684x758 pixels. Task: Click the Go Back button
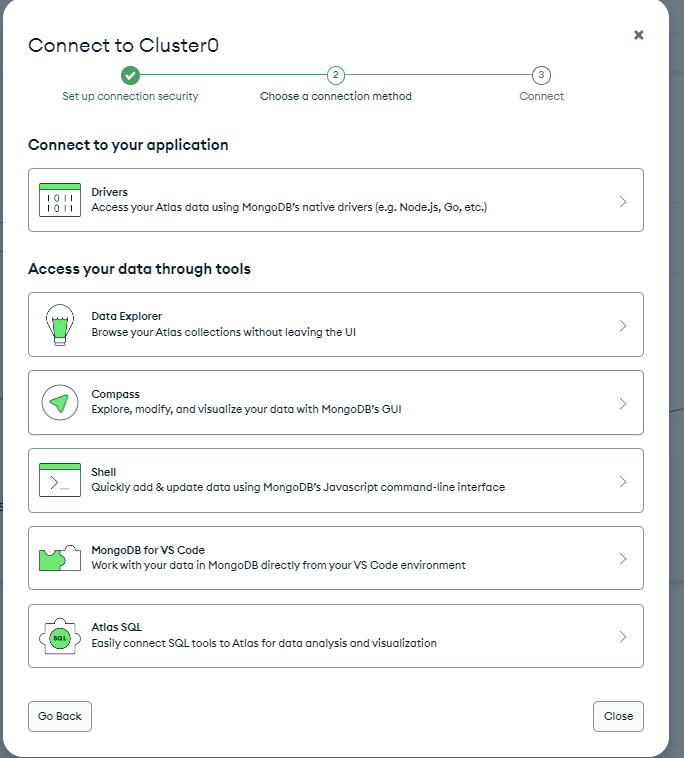tap(59, 716)
